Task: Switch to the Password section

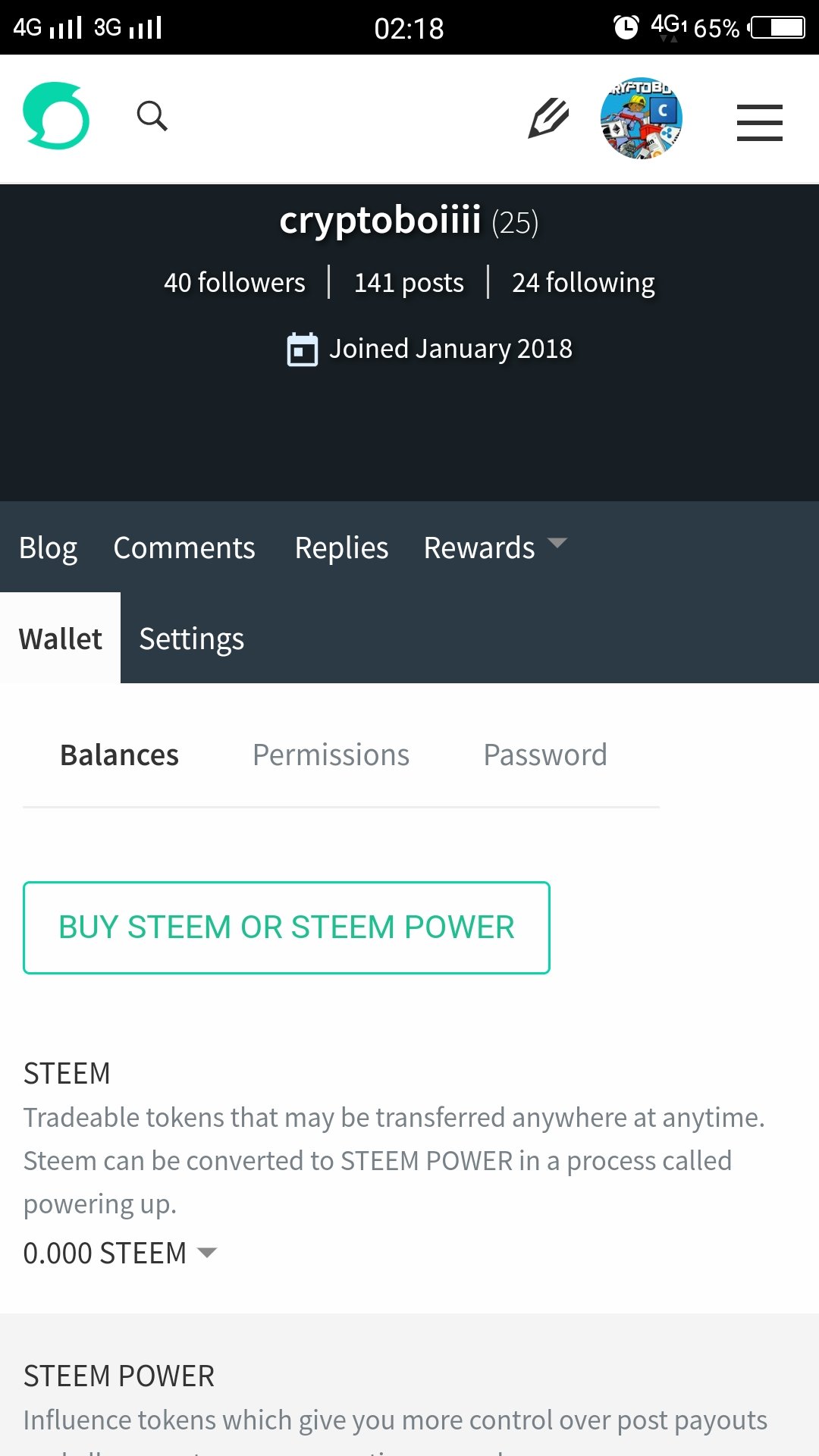Action: [545, 755]
